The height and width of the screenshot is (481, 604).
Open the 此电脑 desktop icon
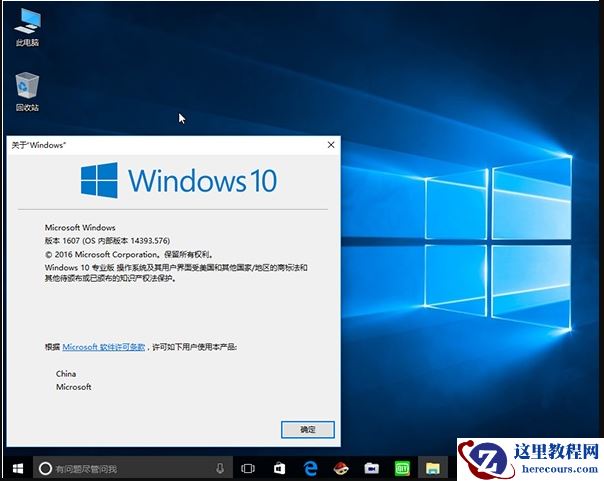click(27, 27)
